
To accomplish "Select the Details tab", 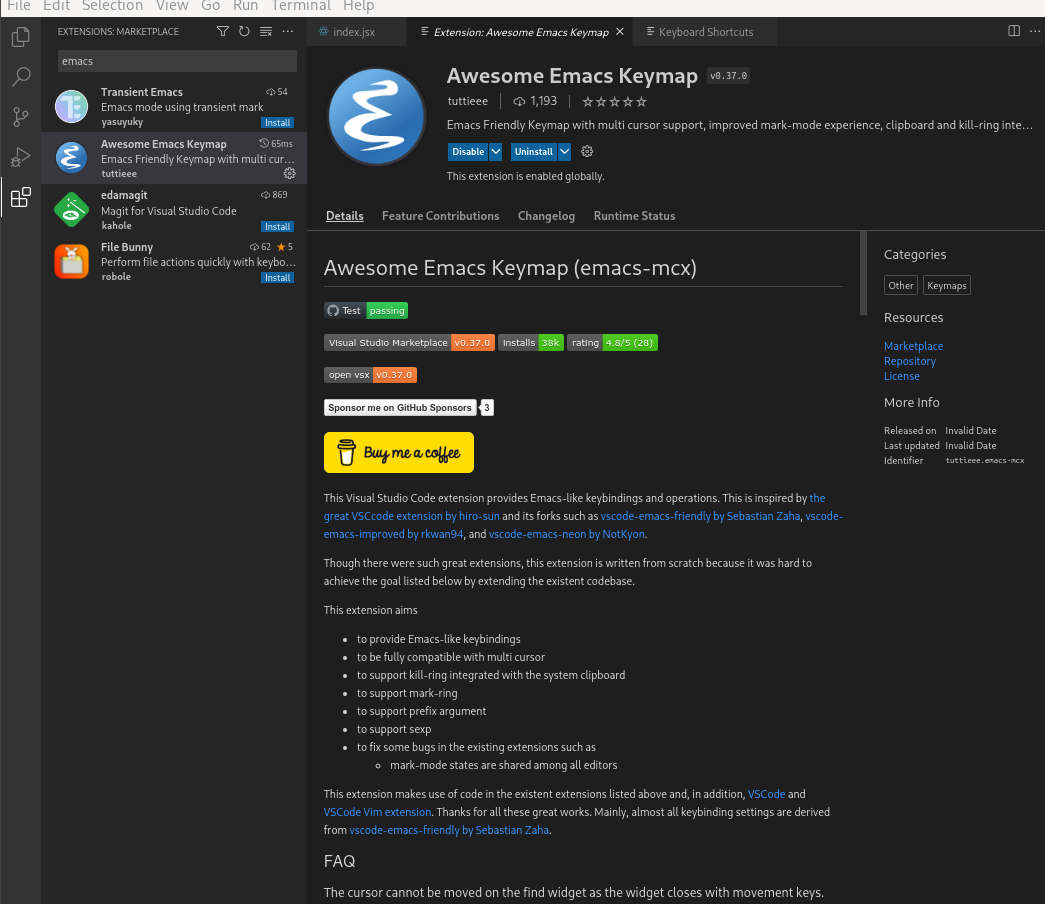I will point(345,216).
